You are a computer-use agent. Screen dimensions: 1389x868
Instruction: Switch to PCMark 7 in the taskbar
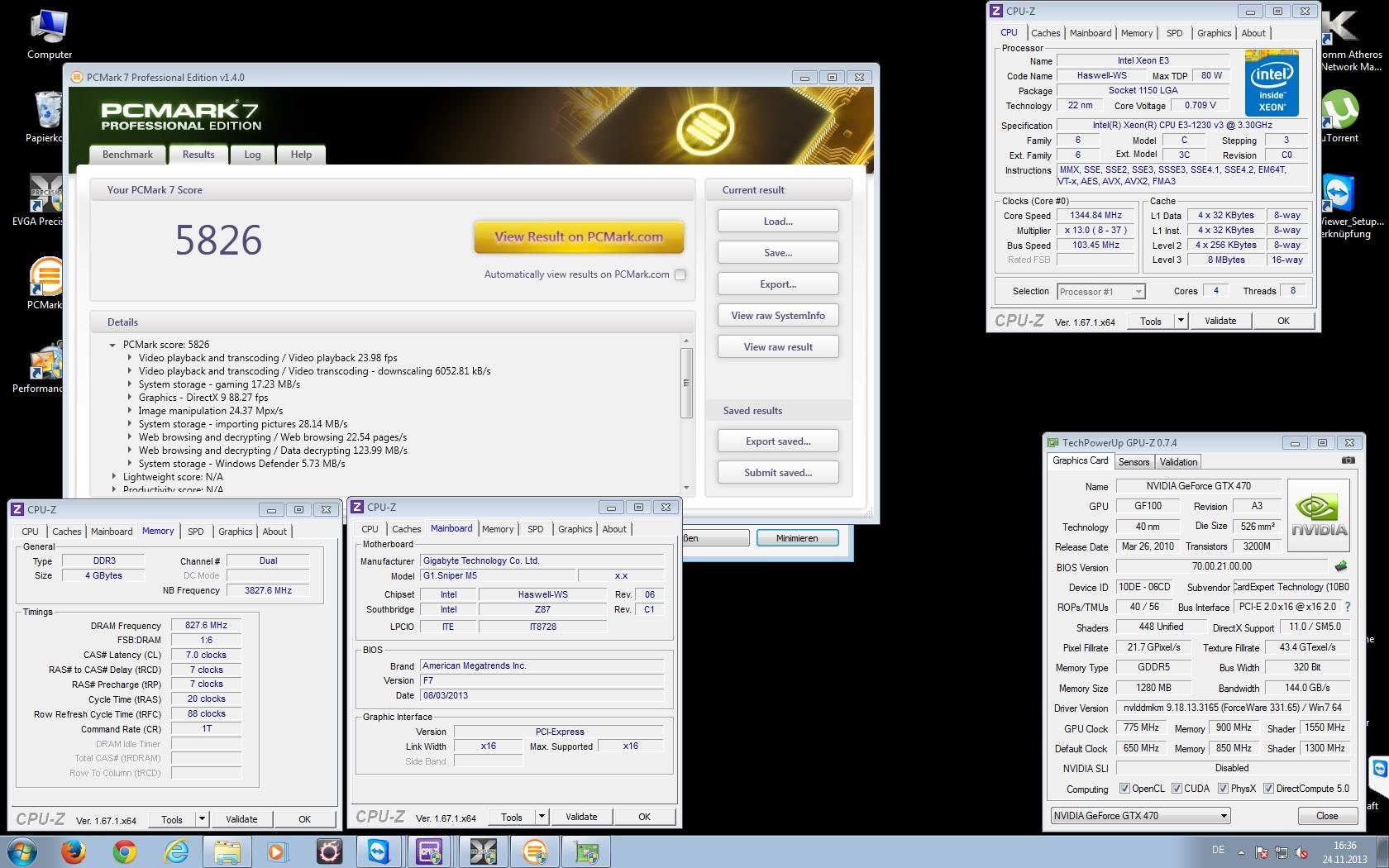[535, 851]
